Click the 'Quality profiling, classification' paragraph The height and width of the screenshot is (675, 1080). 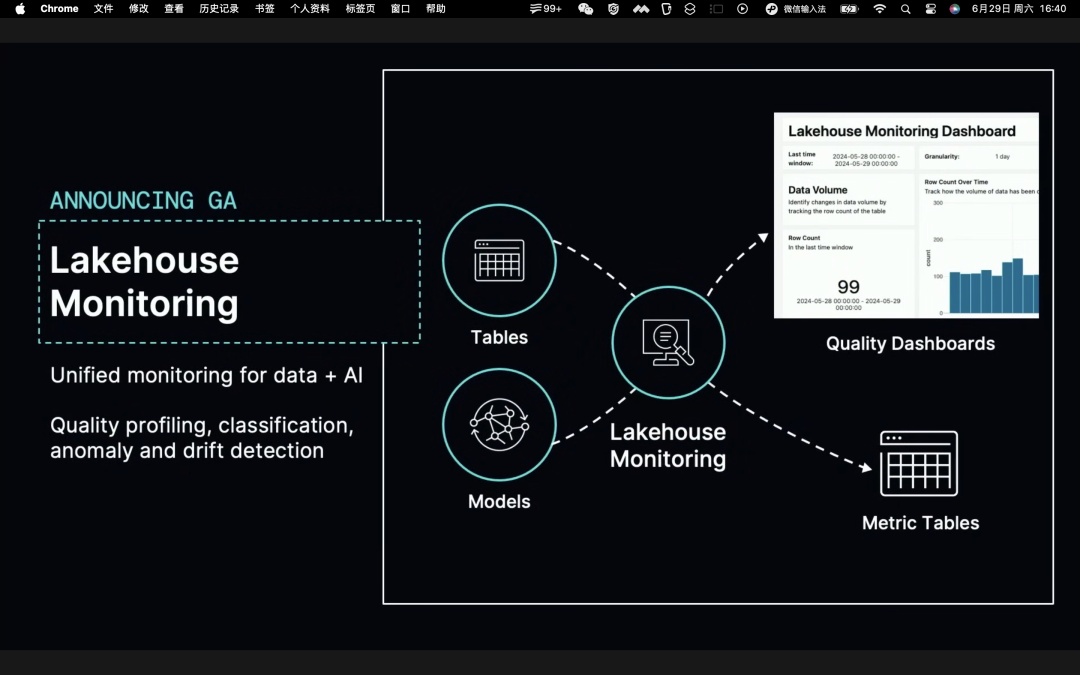click(x=202, y=437)
